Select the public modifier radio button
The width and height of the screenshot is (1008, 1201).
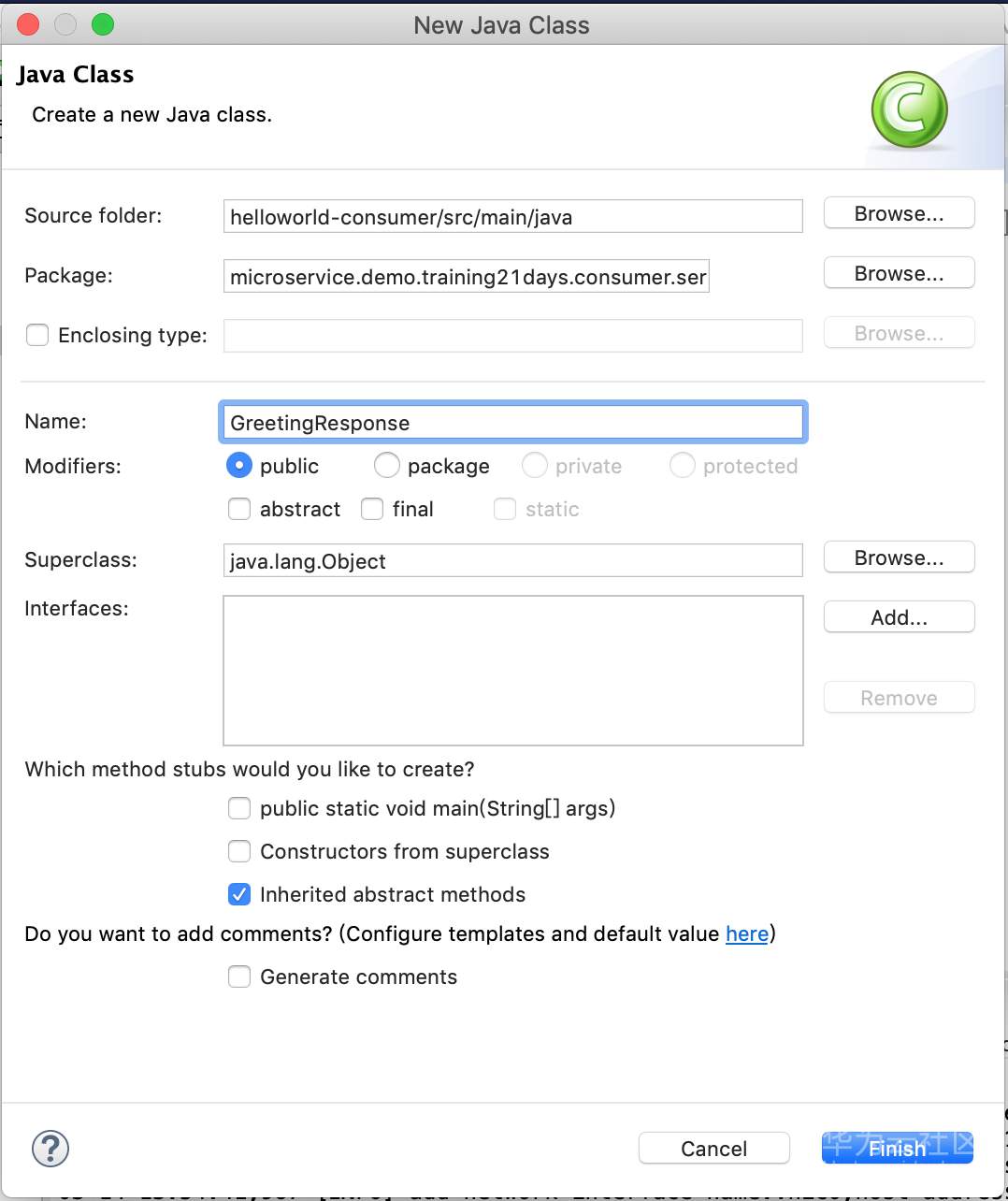239,465
